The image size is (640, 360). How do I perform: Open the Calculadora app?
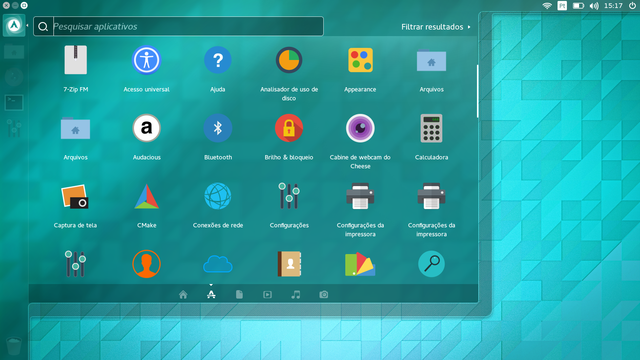point(431,128)
